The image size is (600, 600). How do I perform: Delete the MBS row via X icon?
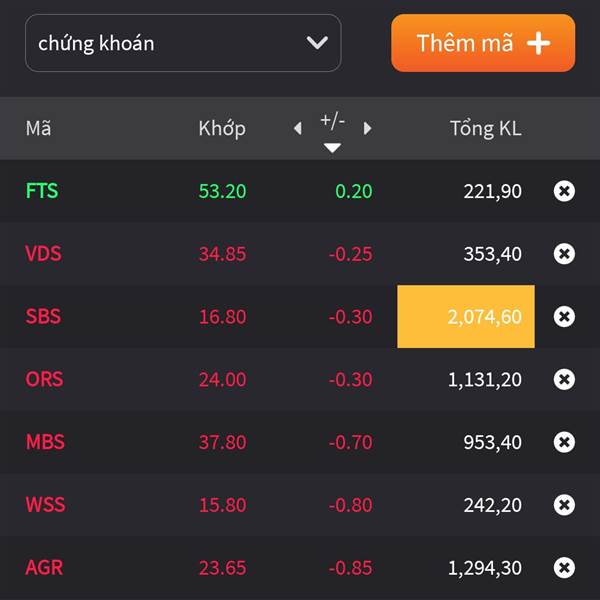564,442
